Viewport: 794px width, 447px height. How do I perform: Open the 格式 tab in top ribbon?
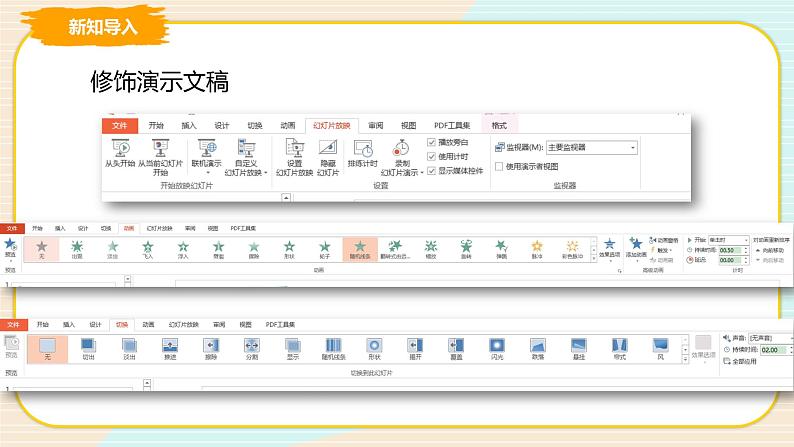point(499,126)
